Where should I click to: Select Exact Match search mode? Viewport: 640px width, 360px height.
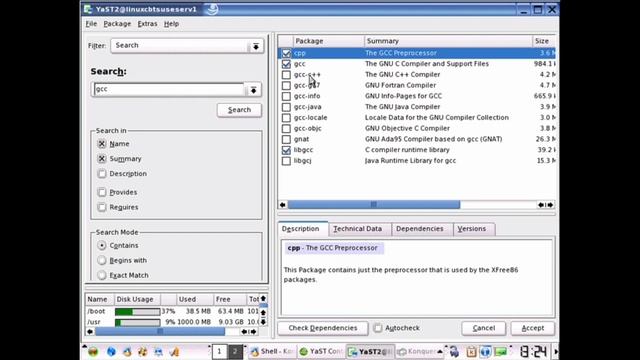pos(102,275)
